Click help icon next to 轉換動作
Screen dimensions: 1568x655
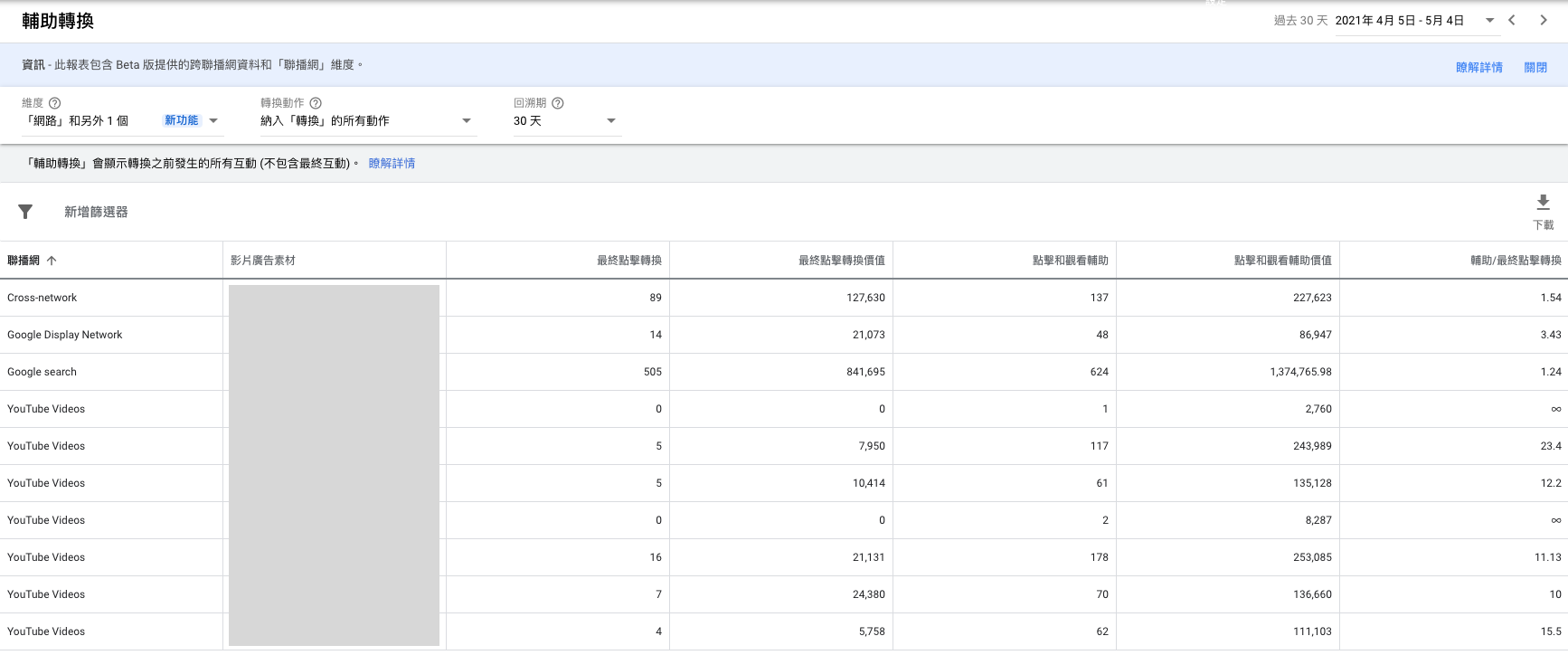tap(316, 103)
